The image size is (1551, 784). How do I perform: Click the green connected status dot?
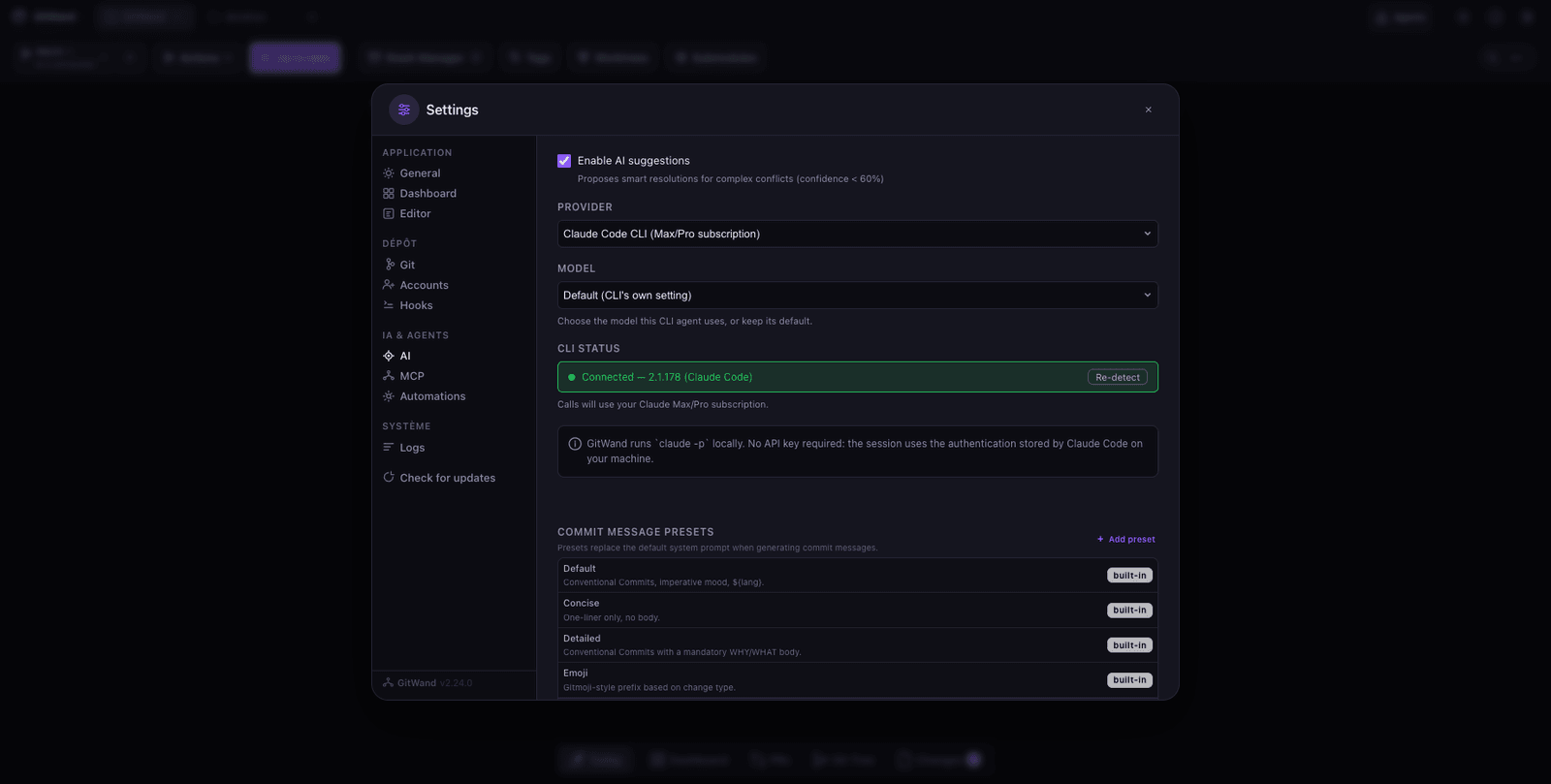pyautogui.click(x=572, y=377)
